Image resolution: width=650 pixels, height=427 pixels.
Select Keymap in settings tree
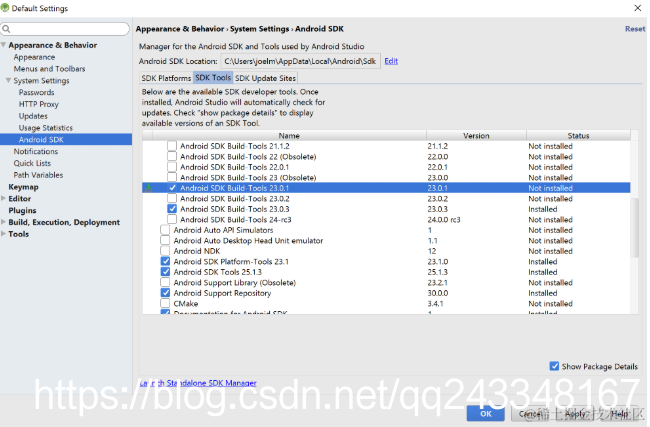(23, 187)
